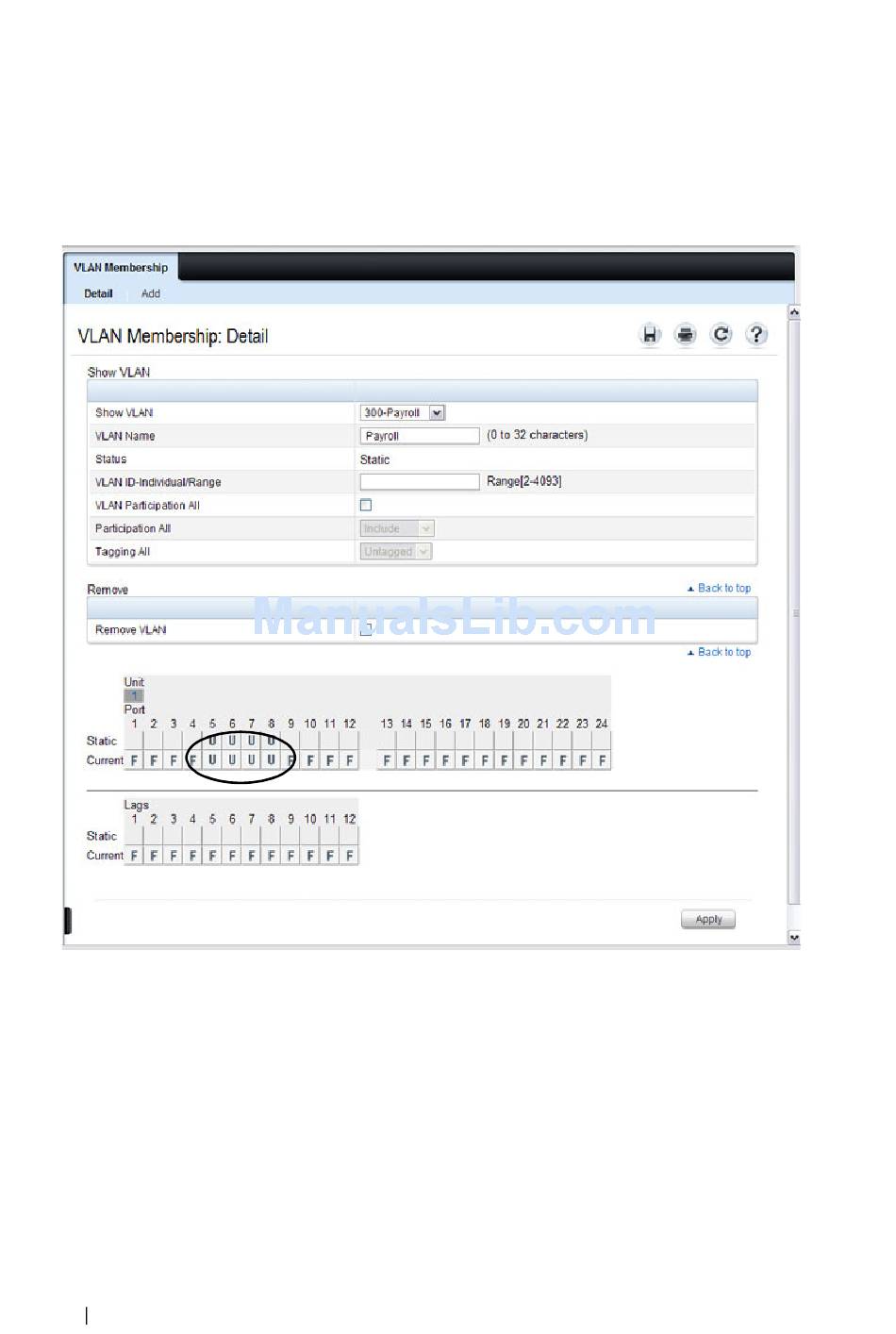The height and width of the screenshot is (1334, 896).
Task: Click port 9 Current F cell
Action: click(290, 760)
